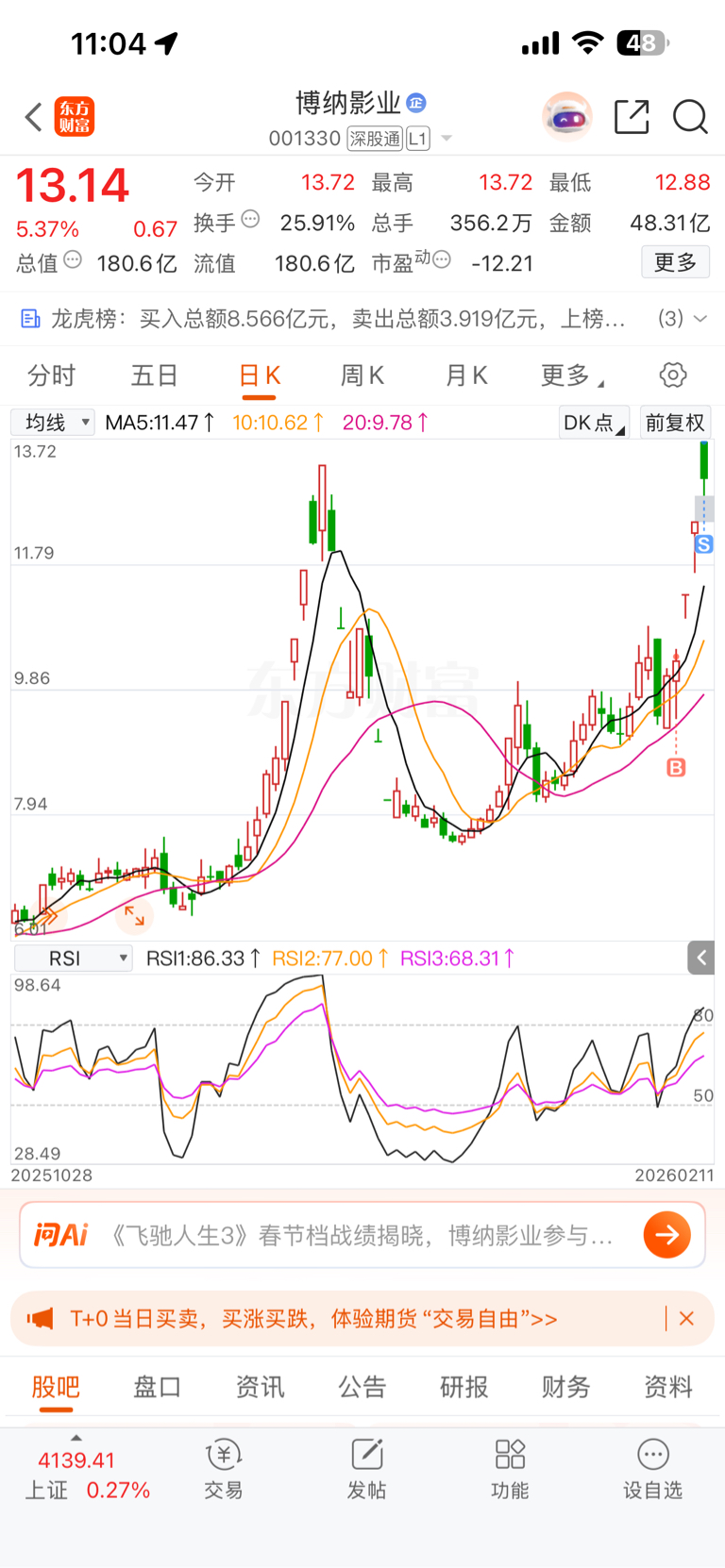
Task: Dismiss the T+0 promotion banner
Action: (x=686, y=1318)
